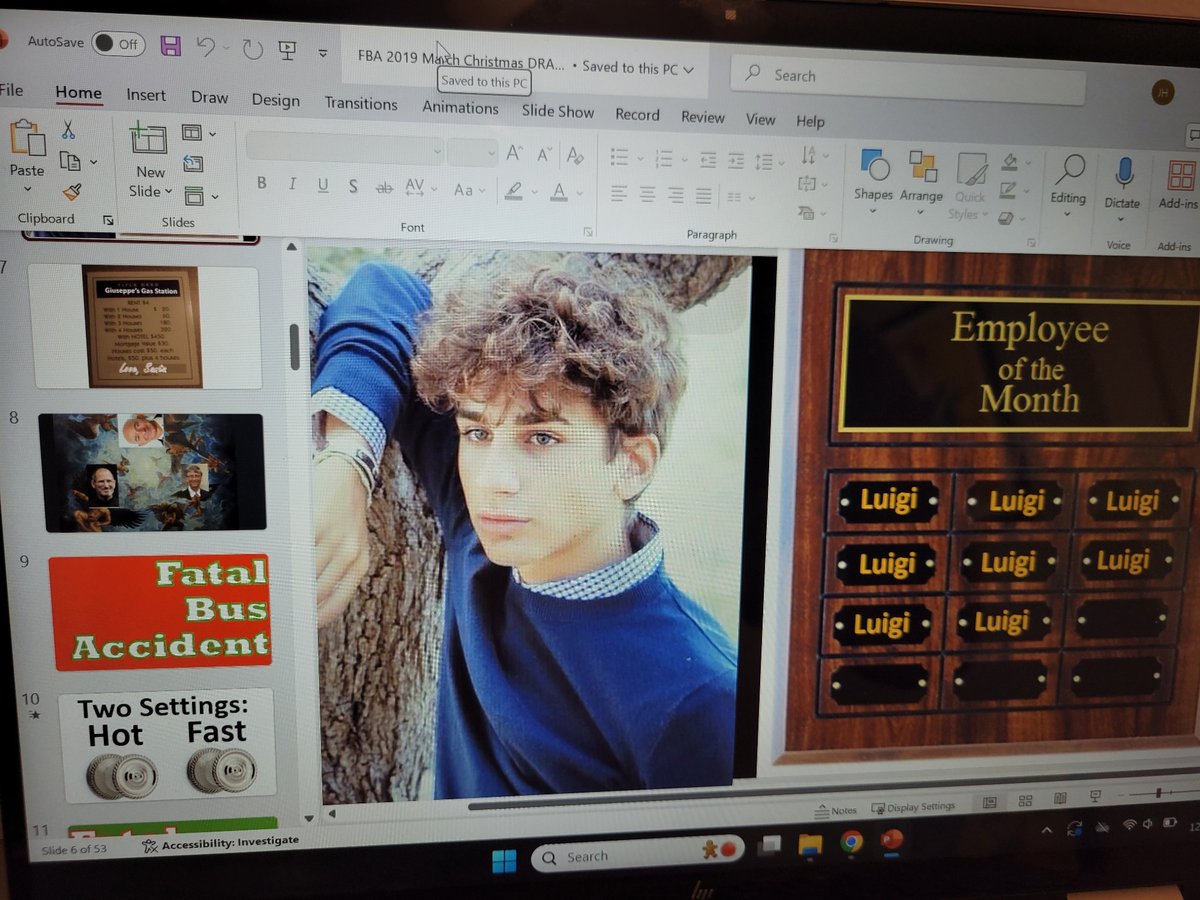Viewport: 1200px width, 900px height.
Task: Click the Paste clipboard icon
Action: click(27, 139)
